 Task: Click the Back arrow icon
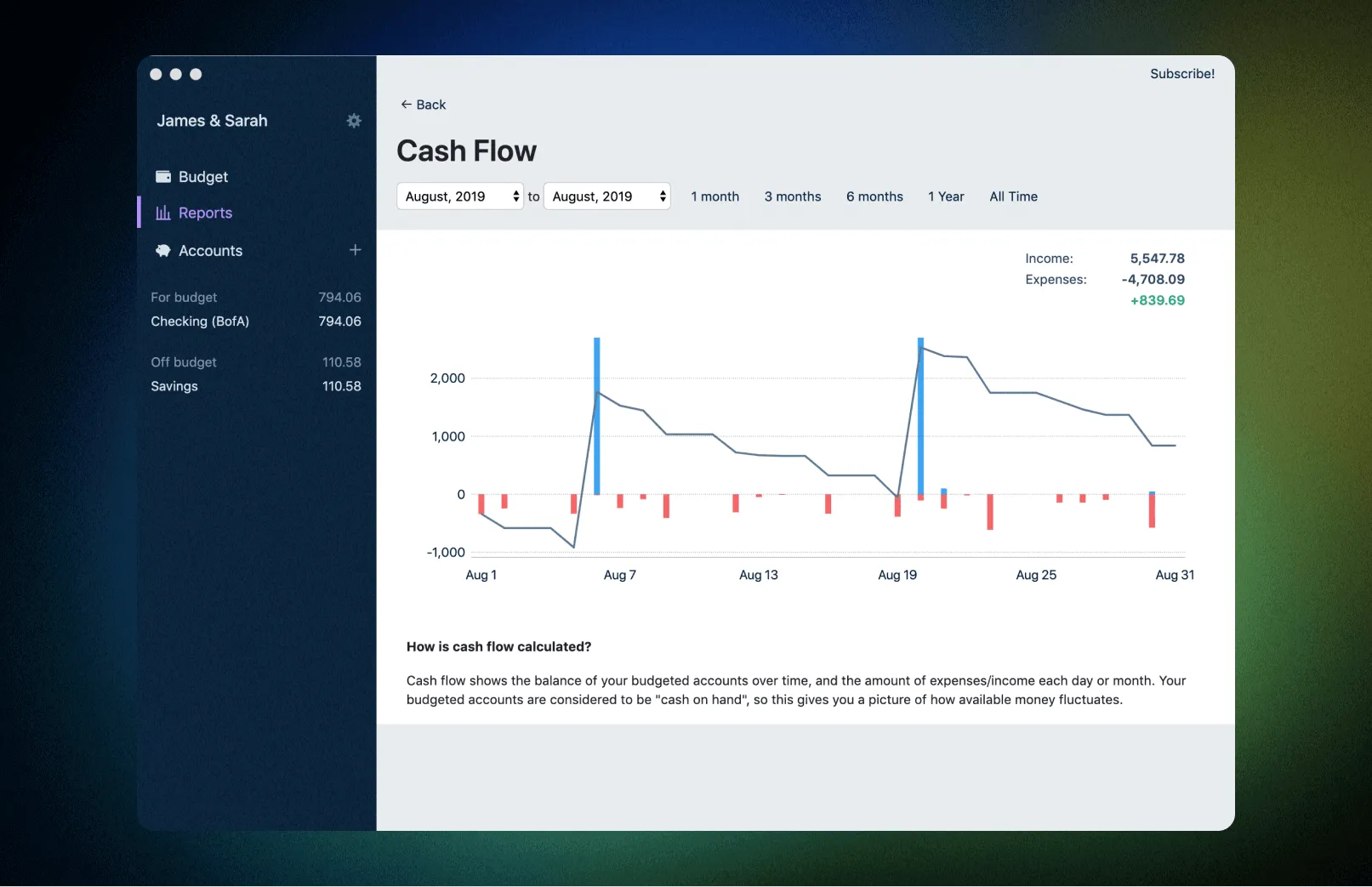pyautogui.click(x=406, y=105)
